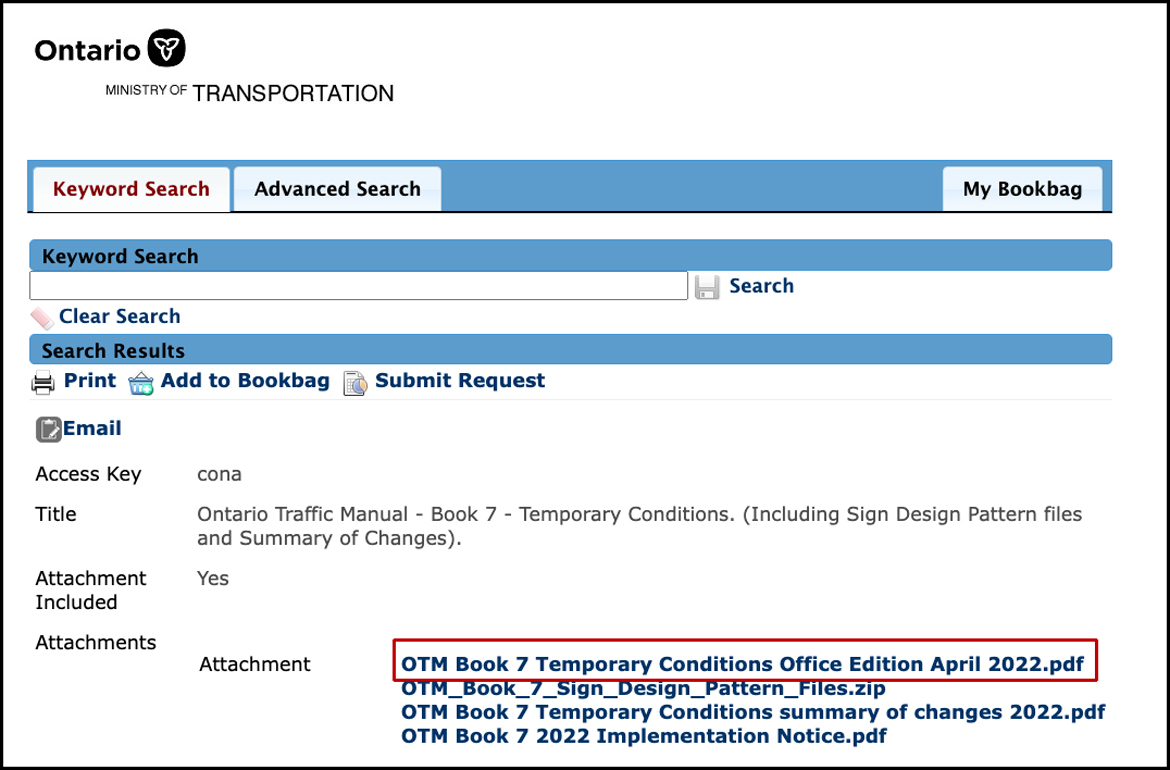The height and width of the screenshot is (770, 1170).
Task: Click the Add to Bookbag link
Action: click(x=245, y=381)
